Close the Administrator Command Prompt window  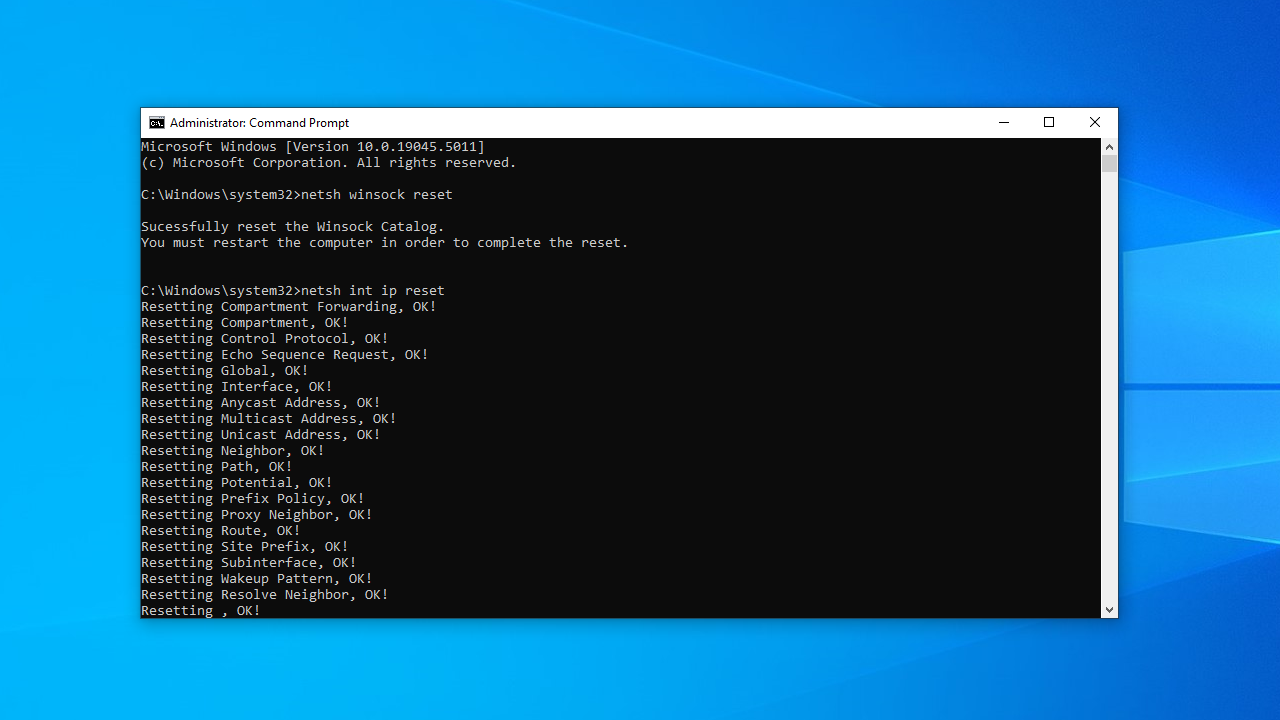1095,123
